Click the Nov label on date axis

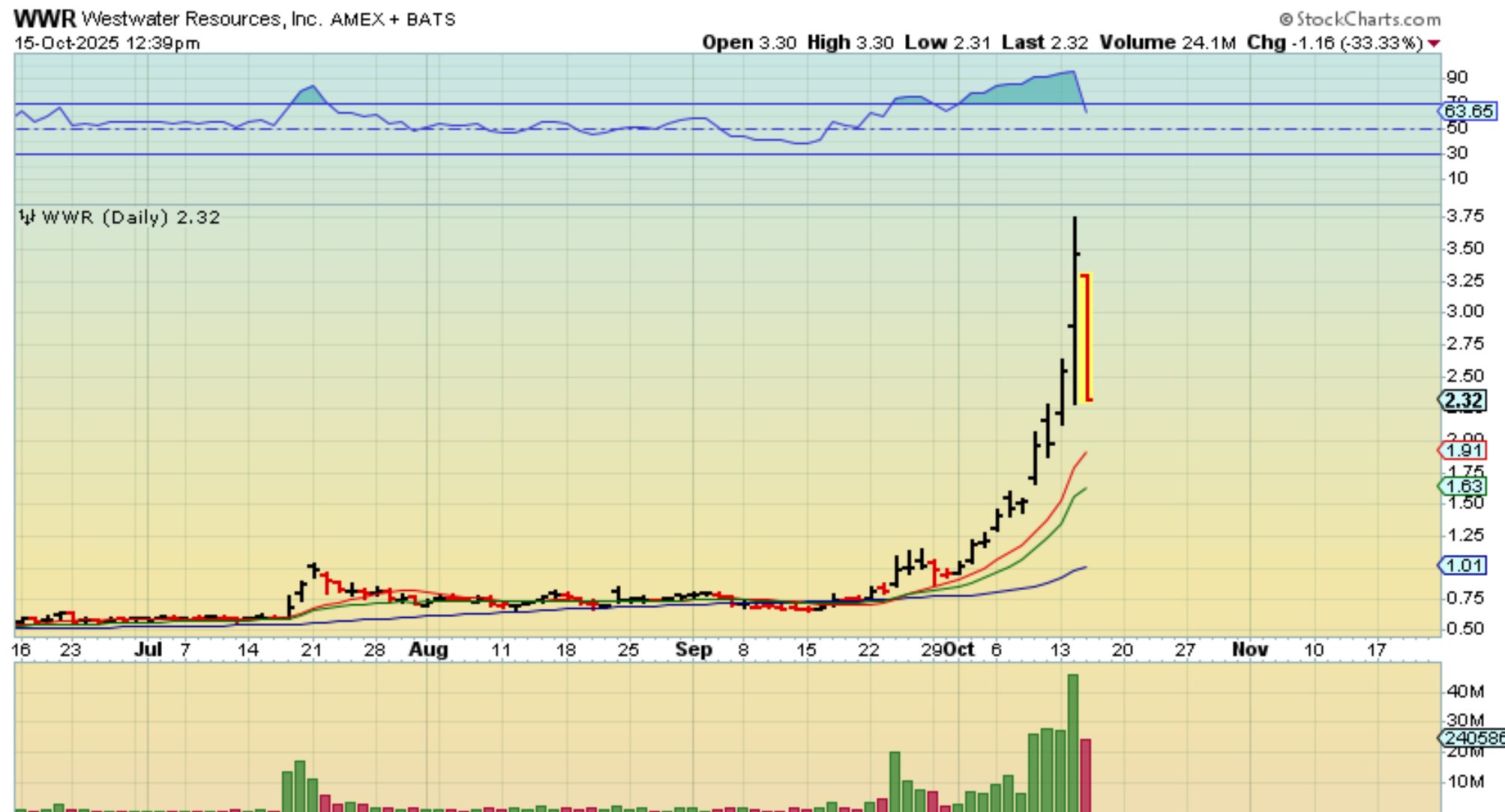(x=1249, y=649)
